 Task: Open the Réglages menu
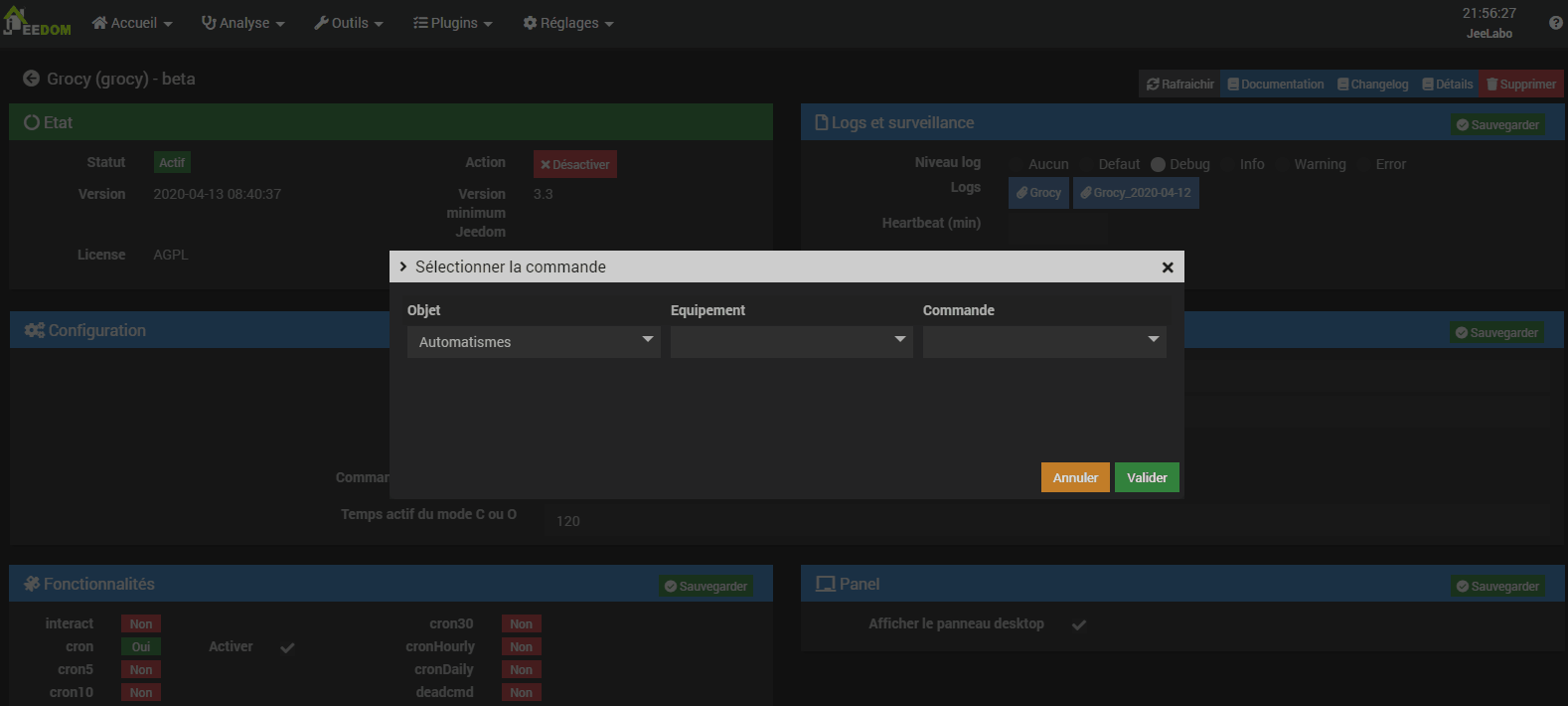tap(568, 23)
